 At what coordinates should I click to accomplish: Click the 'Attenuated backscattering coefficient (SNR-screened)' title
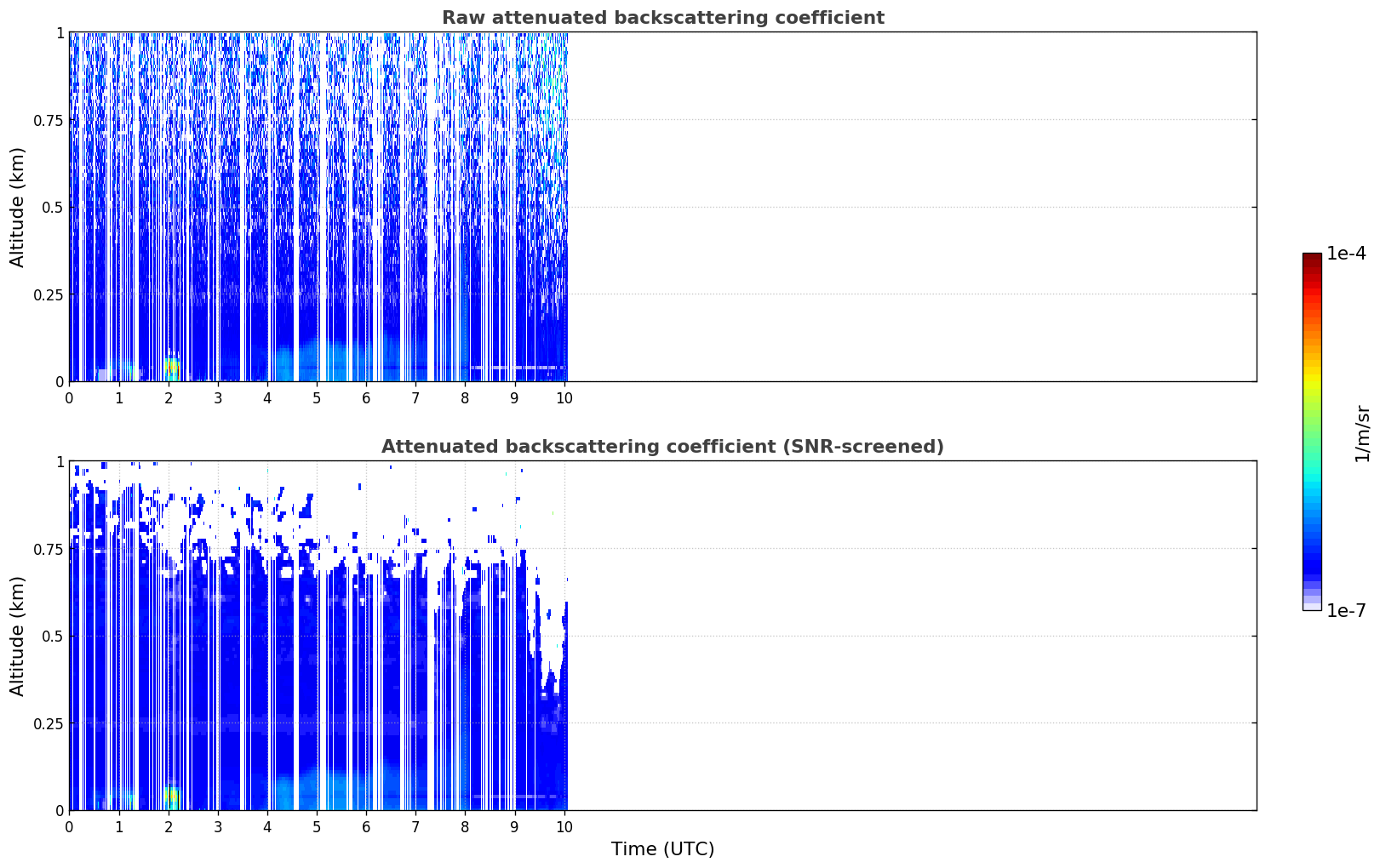tap(662, 447)
